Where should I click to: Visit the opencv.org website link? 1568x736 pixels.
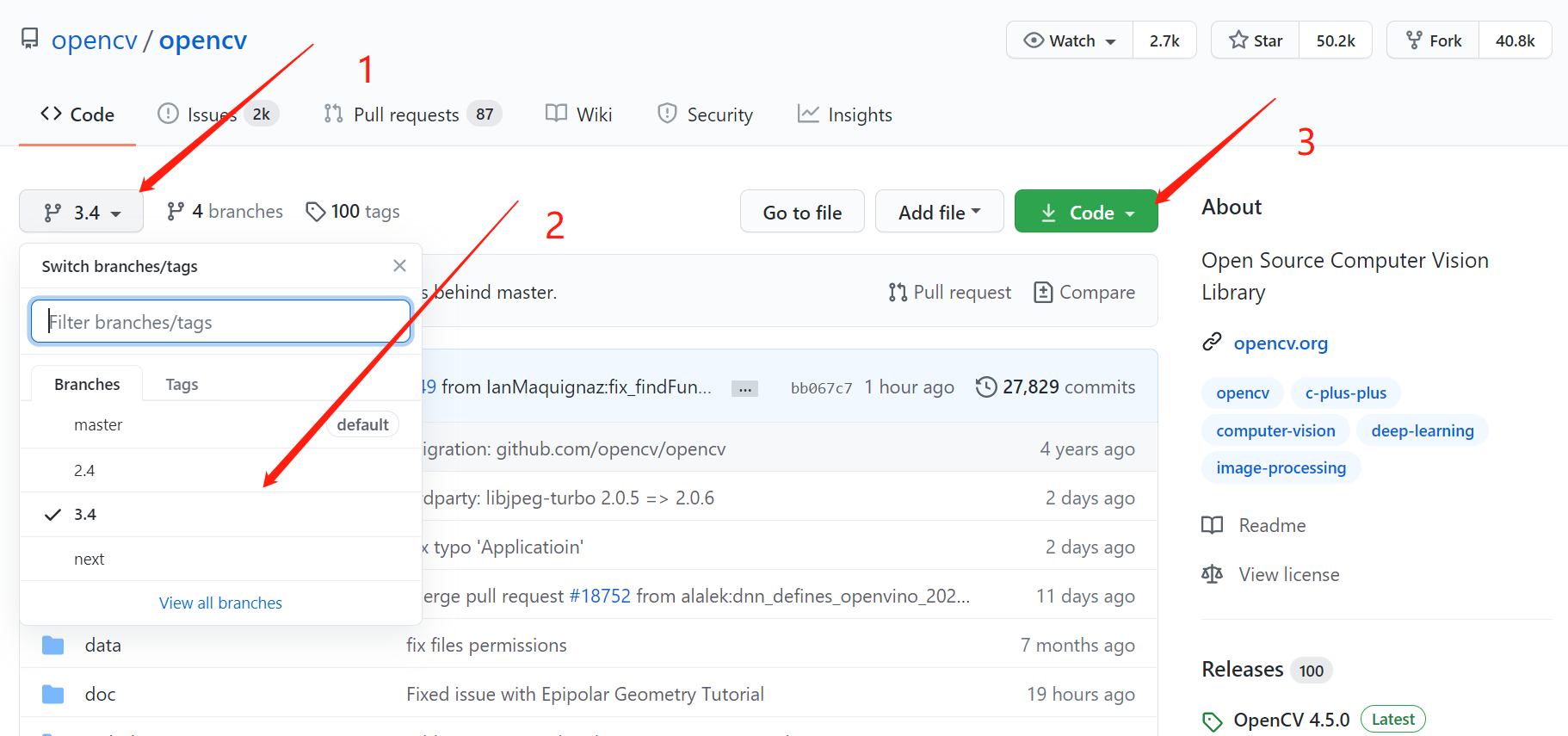tap(1281, 343)
